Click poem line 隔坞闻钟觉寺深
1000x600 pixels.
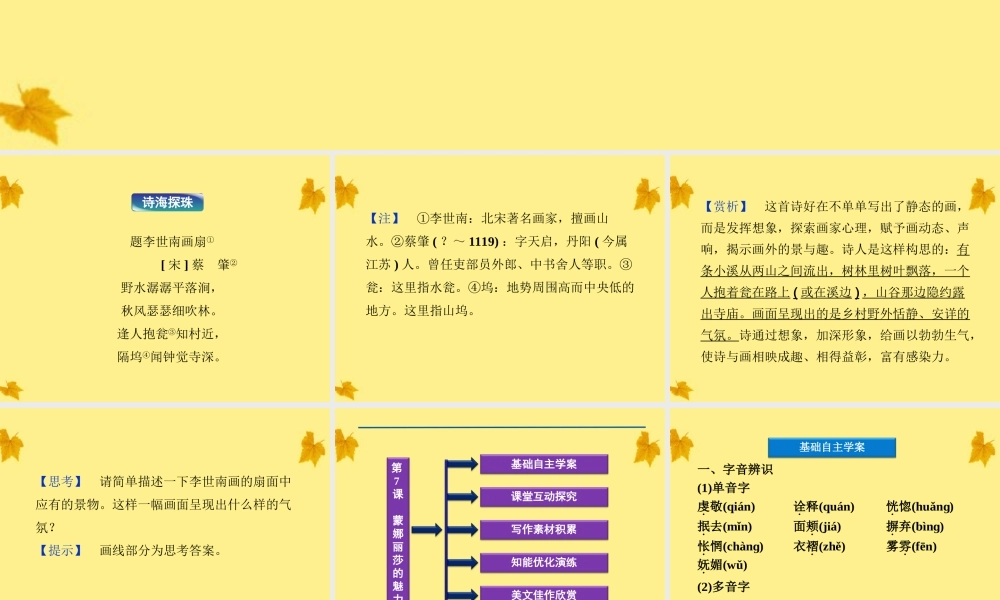169,356
